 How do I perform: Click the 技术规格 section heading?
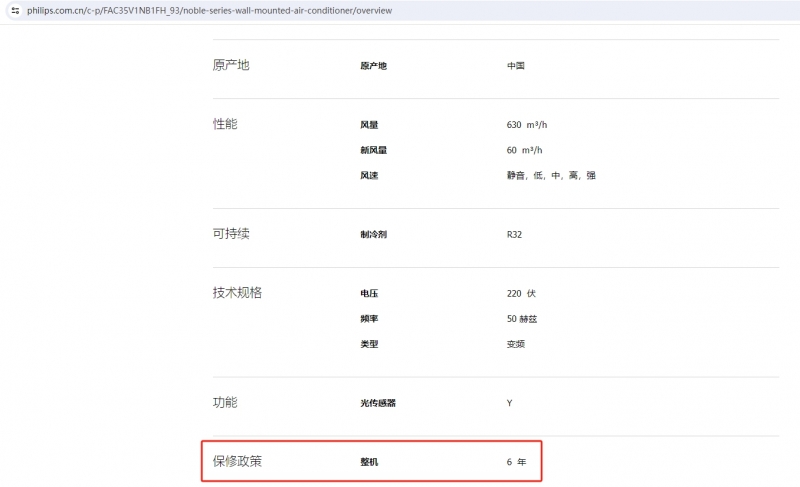coord(237,293)
